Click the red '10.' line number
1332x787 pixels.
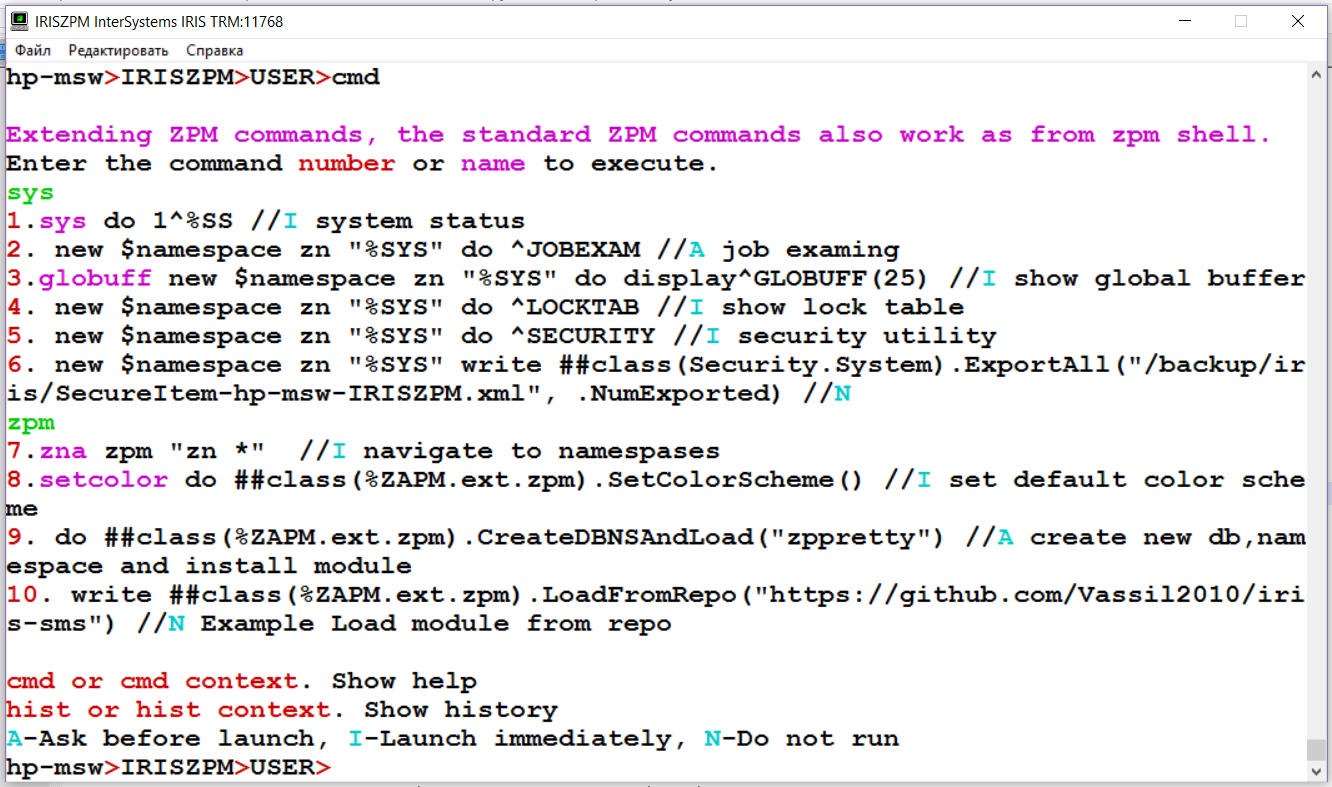(x=22, y=595)
